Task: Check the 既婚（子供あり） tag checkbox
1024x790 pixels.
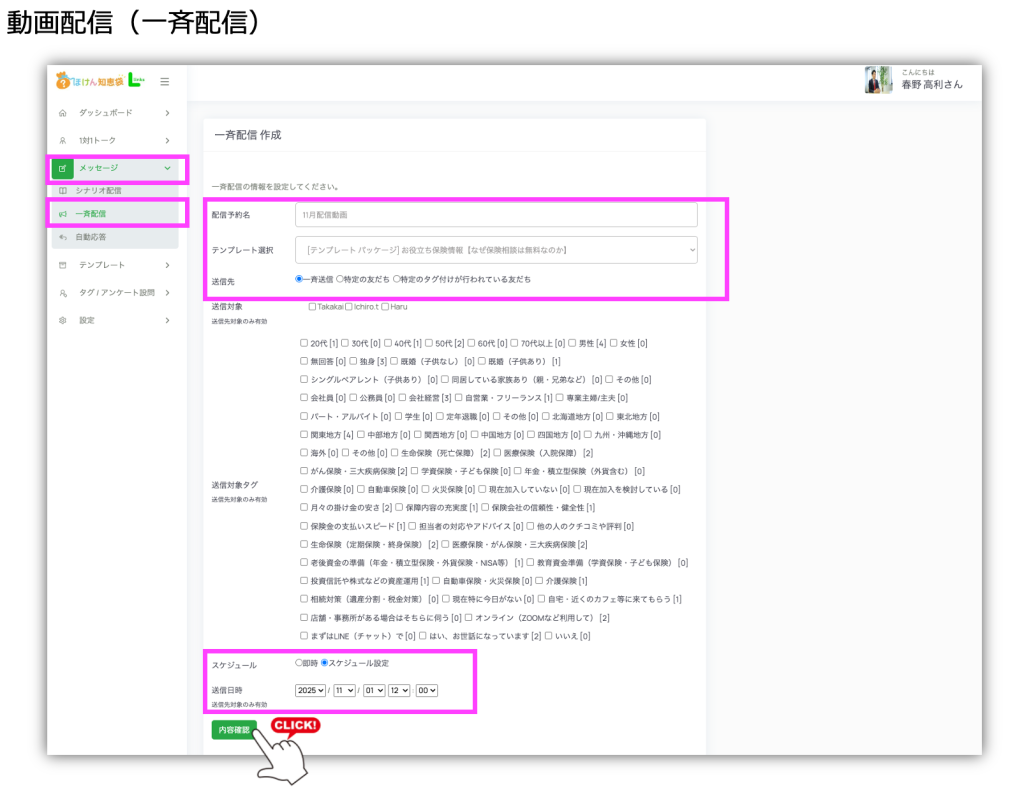Action: click(x=481, y=361)
